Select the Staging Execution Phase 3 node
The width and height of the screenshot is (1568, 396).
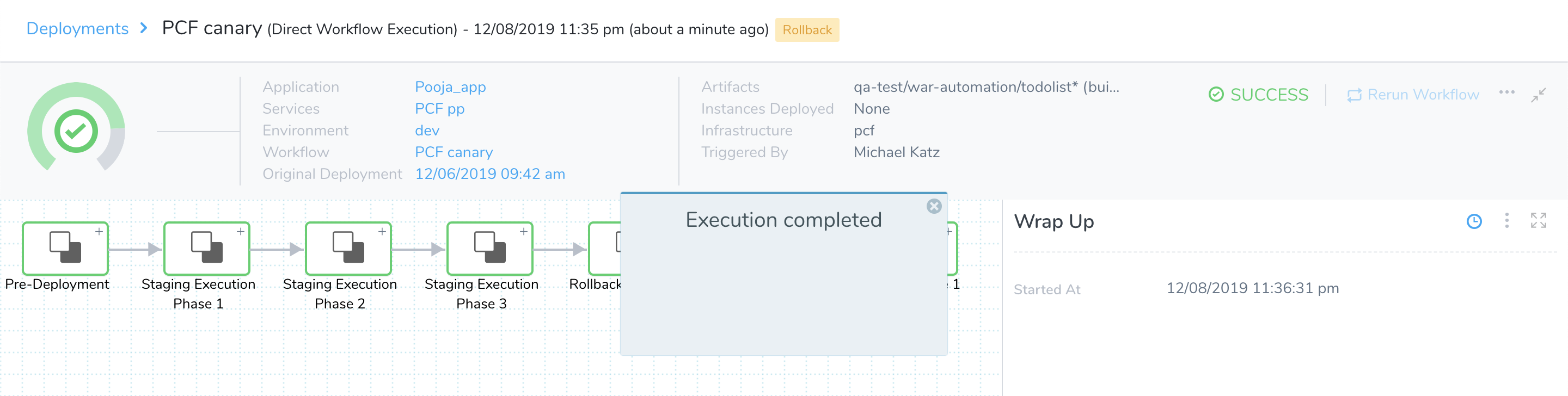490,247
